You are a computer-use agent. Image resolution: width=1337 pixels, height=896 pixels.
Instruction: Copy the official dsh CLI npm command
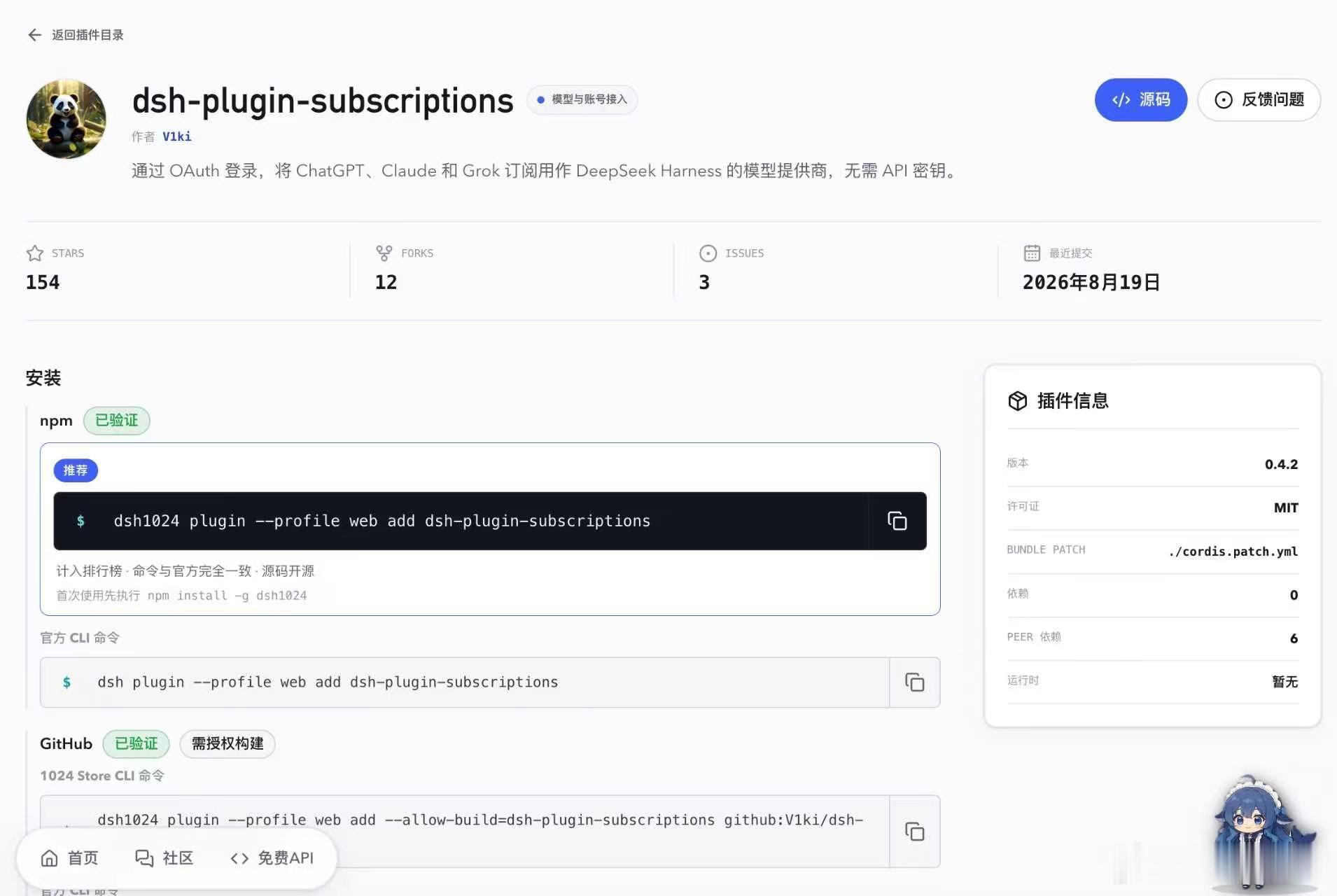(915, 682)
